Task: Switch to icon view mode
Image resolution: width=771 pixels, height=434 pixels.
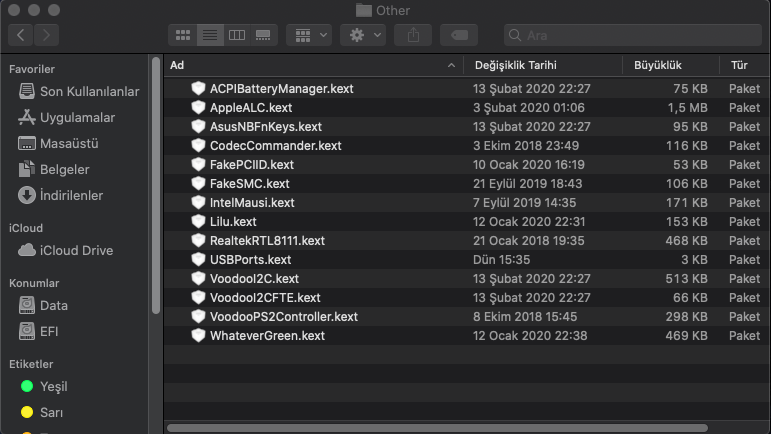Action: tap(183, 35)
